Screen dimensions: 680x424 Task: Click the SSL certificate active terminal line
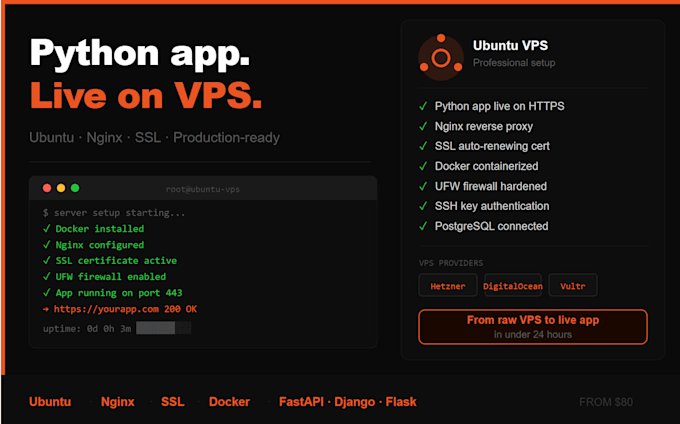(x=116, y=261)
